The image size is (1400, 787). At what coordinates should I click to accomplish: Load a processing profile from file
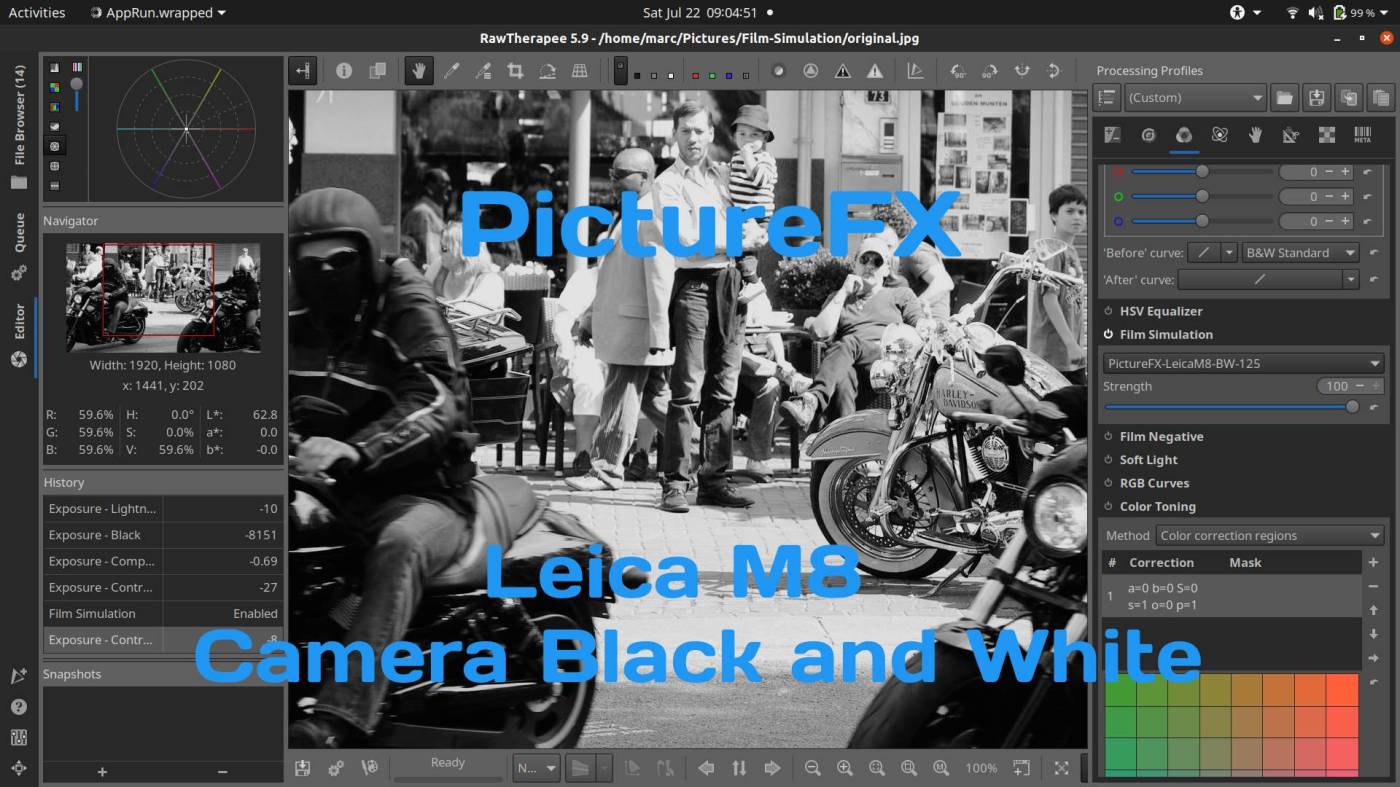[1285, 98]
